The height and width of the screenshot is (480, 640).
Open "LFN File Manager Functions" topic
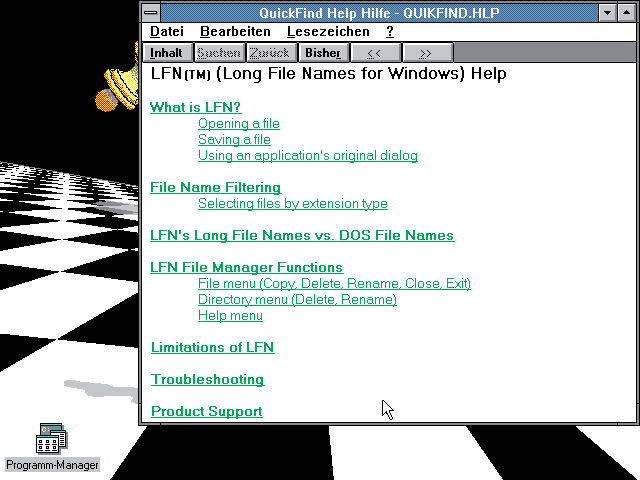pos(247,267)
